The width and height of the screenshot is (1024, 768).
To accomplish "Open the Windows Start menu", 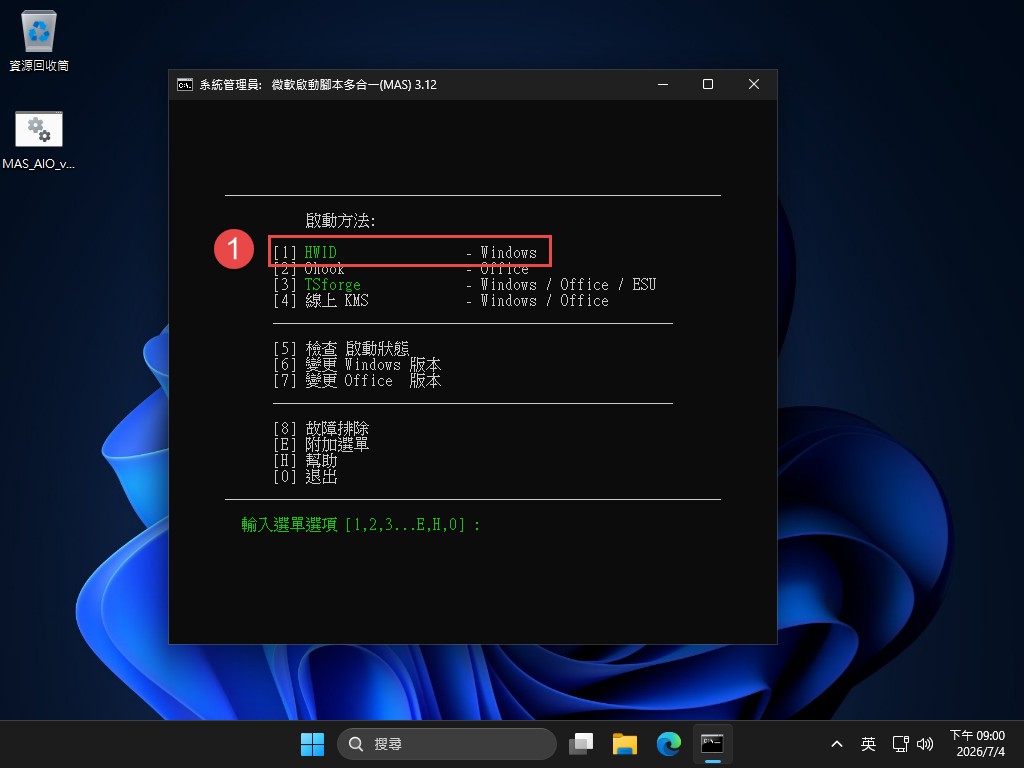I will 312,744.
